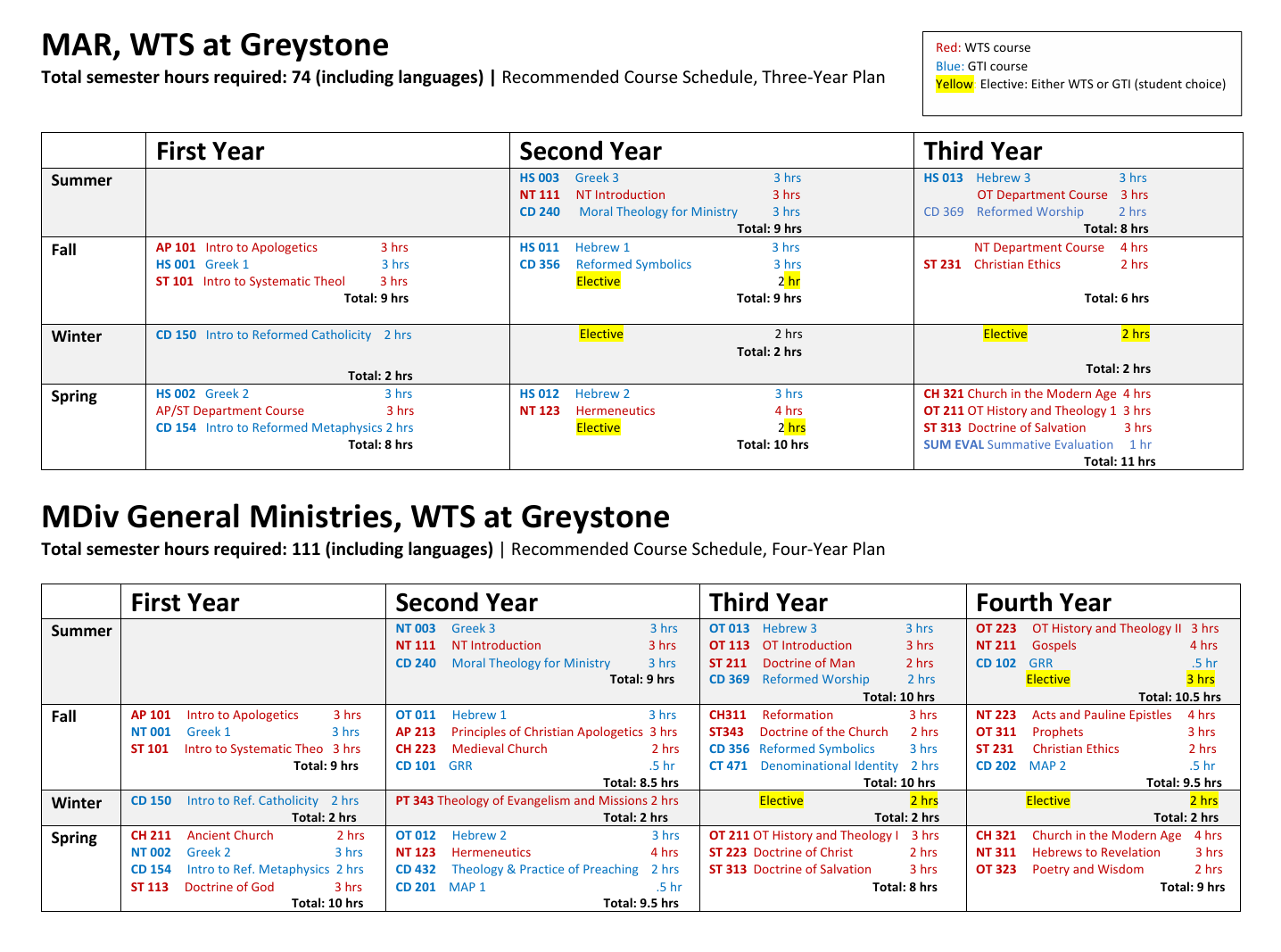Image resolution: width=1281 pixels, height=952 pixels.
Task: Click 'Poetry and Wisdom' course name
Action: [x=1088, y=870]
